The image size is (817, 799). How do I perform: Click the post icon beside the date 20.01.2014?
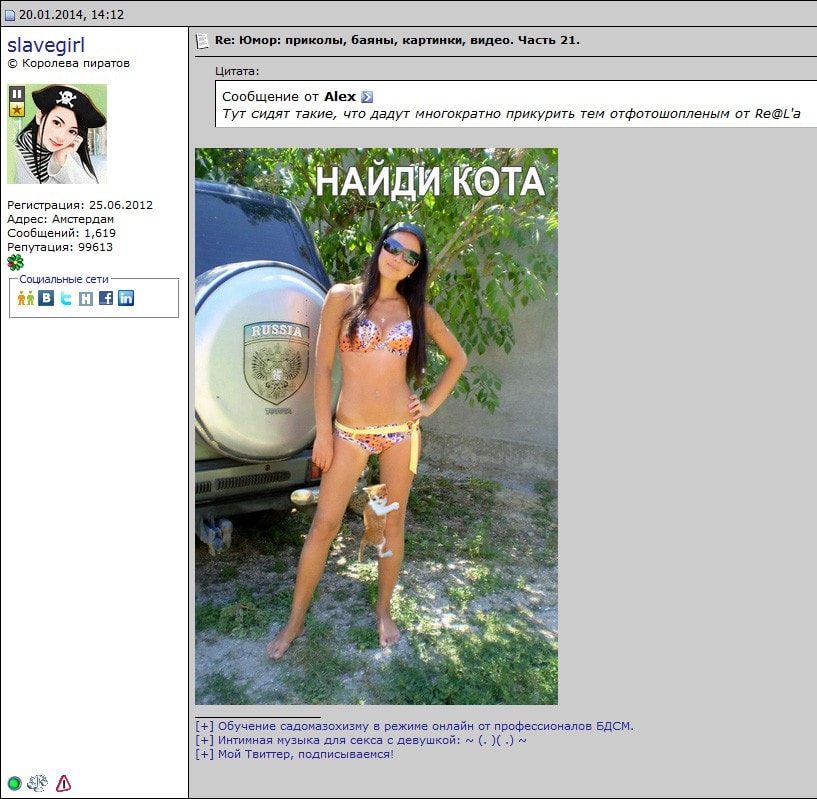click(10, 16)
